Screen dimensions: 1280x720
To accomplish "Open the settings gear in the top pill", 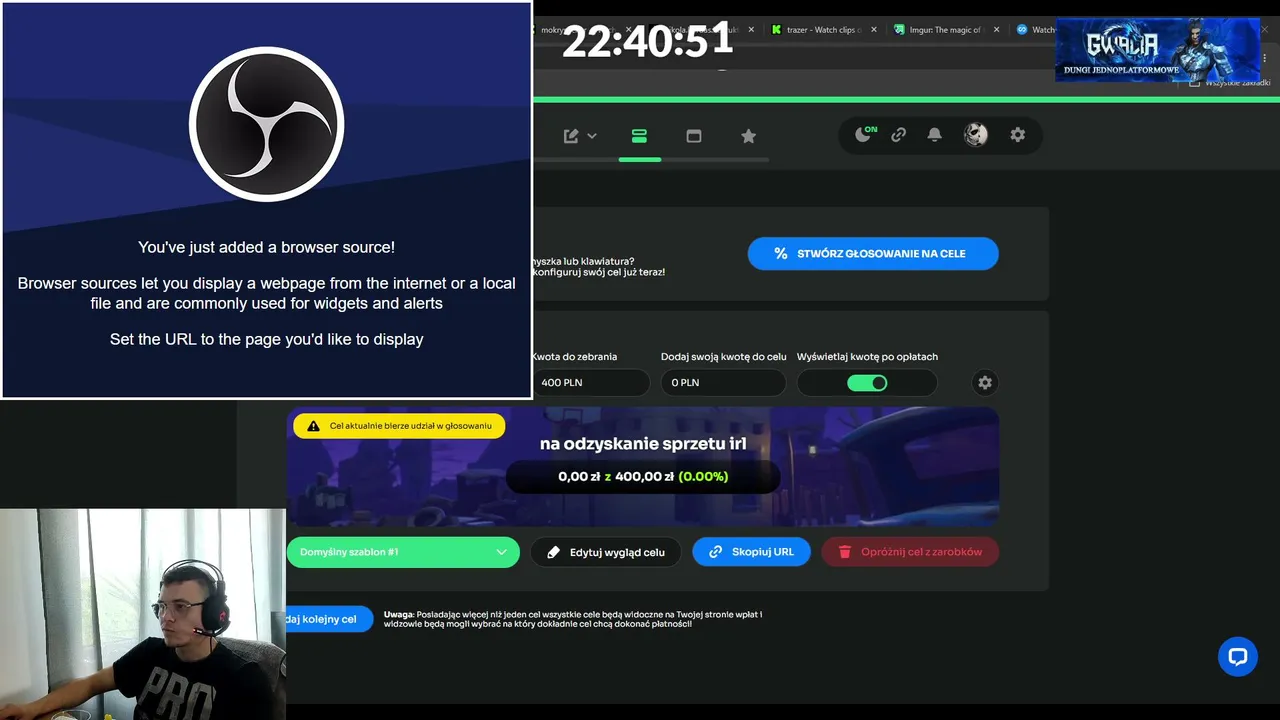I will (x=1018, y=135).
